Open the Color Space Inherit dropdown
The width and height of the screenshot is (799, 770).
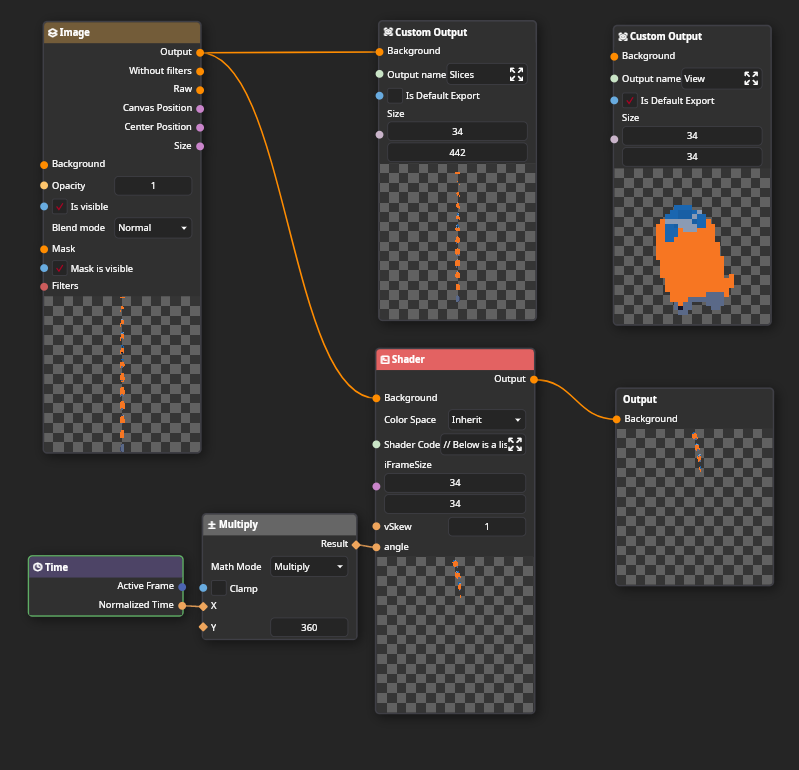click(x=486, y=420)
